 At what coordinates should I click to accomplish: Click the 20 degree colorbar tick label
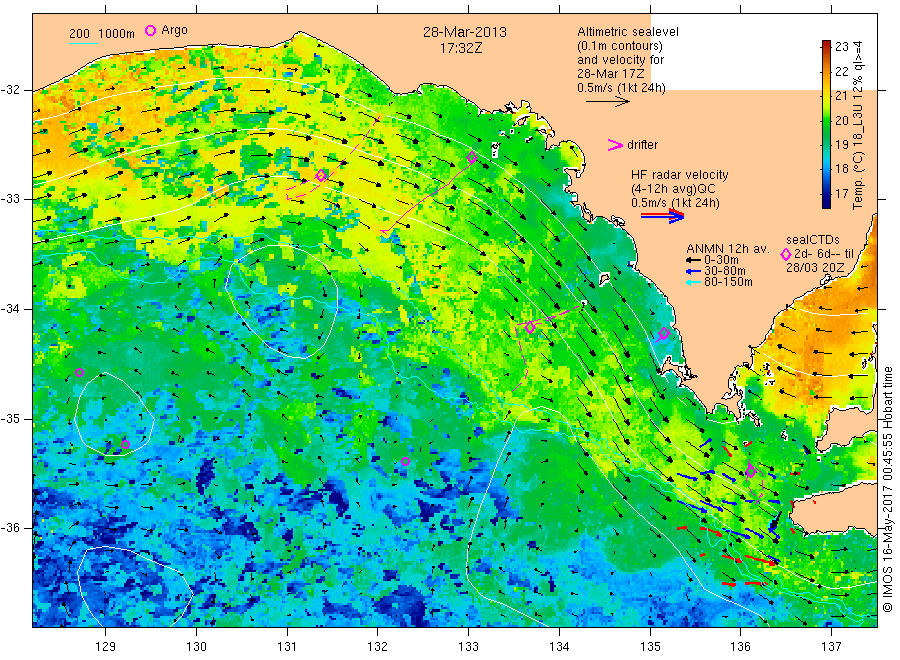pyautogui.click(x=841, y=120)
